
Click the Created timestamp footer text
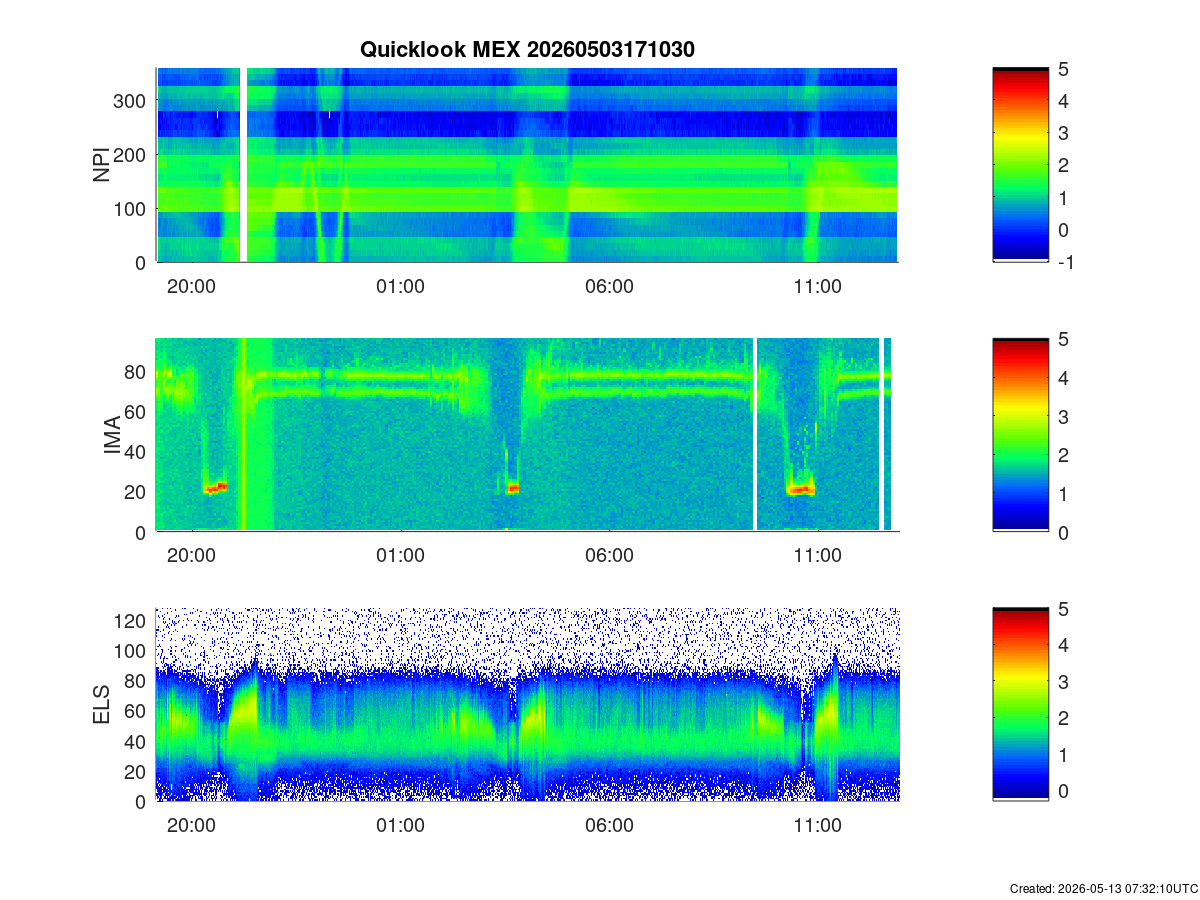[1103, 888]
